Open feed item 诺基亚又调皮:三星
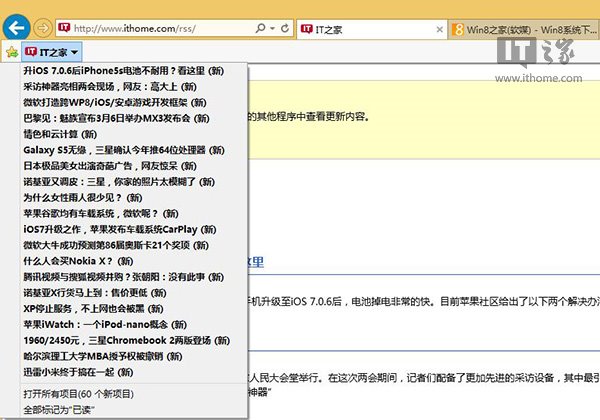Image resolution: width=600 pixels, height=420 pixels. pos(134,182)
